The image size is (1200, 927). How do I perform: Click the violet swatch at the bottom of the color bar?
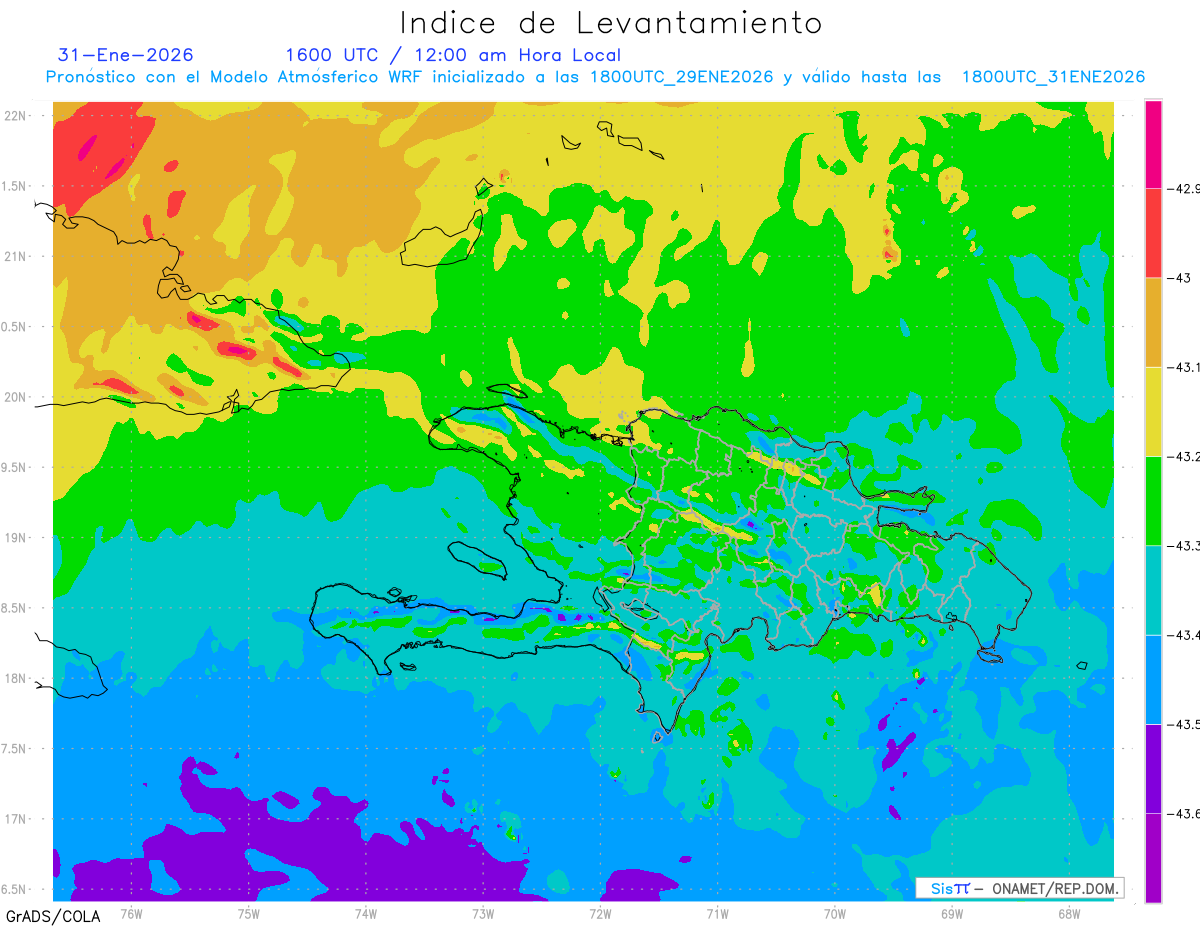point(1153,857)
